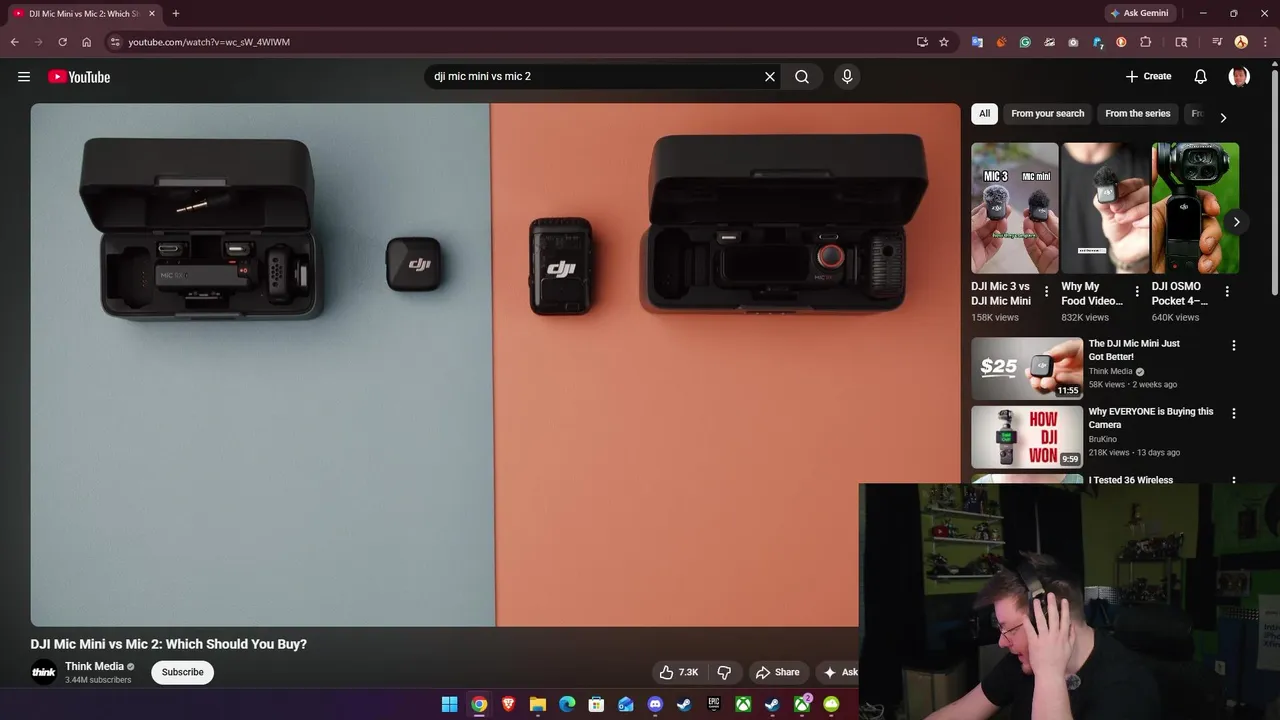This screenshot has width=1280, height=720.
Task: Open The DJI Mic Mini Just Got Better title
Action: [x=1134, y=350]
